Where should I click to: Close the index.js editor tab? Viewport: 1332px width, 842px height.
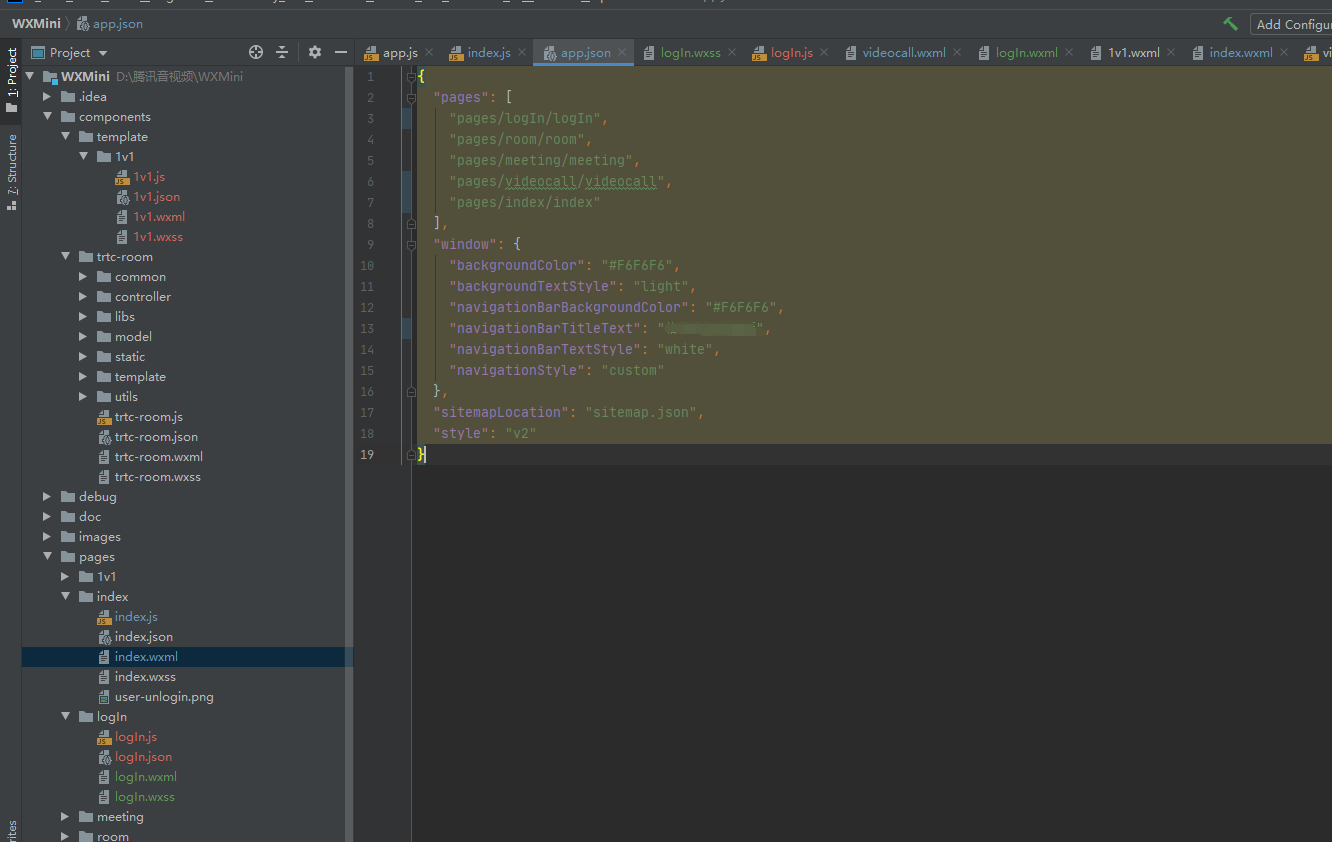tap(522, 53)
